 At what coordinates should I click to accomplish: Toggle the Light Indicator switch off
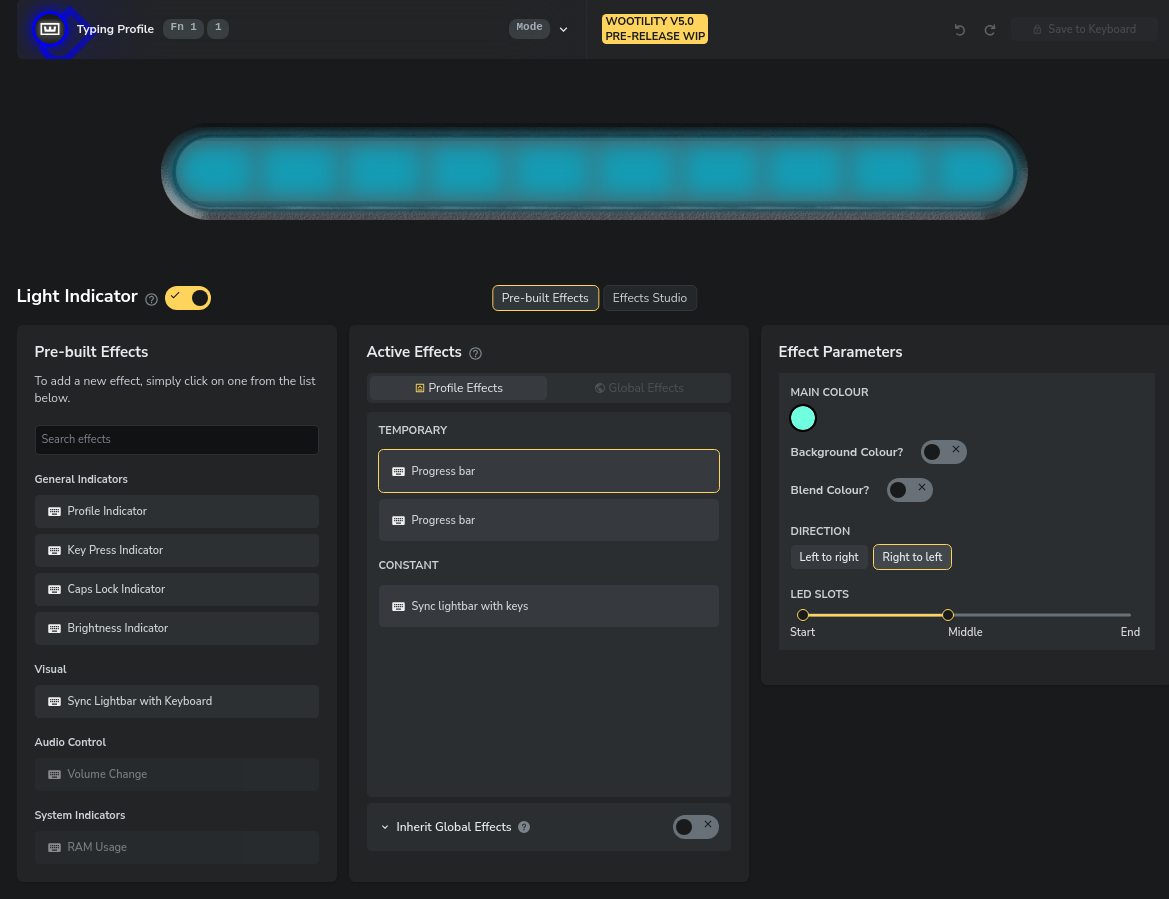click(x=188, y=297)
